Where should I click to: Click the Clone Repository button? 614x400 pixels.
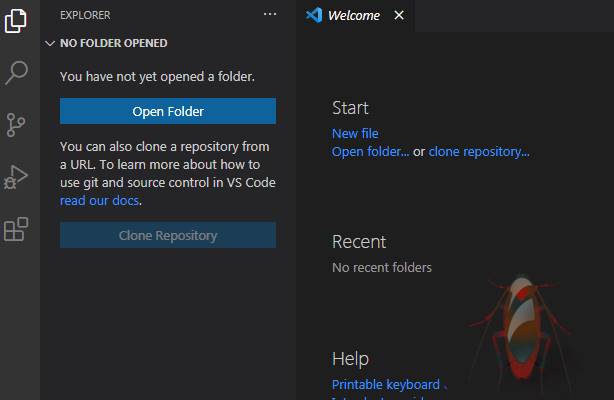(168, 235)
